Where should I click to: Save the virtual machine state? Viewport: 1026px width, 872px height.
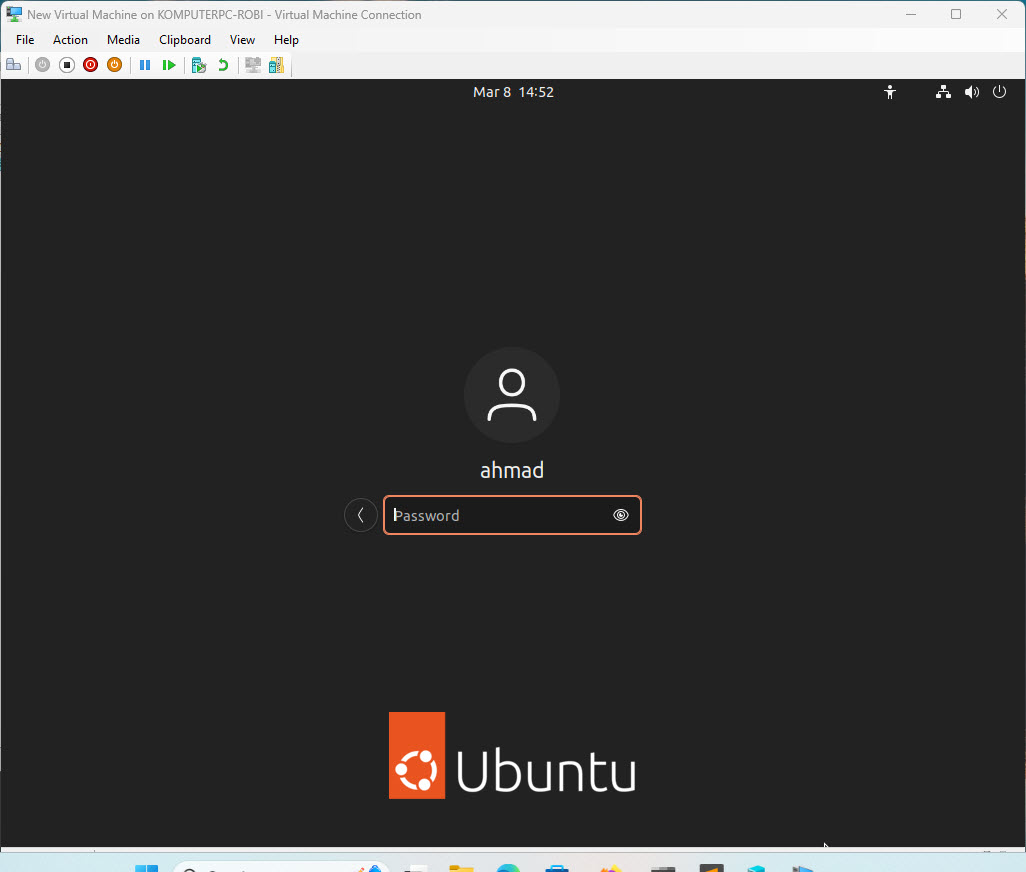pos(114,64)
